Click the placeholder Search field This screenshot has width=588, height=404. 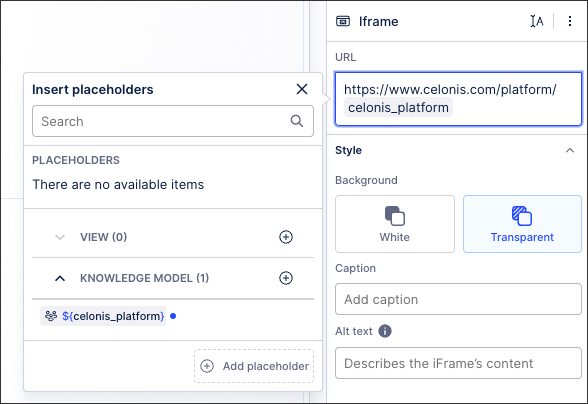(x=173, y=121)
